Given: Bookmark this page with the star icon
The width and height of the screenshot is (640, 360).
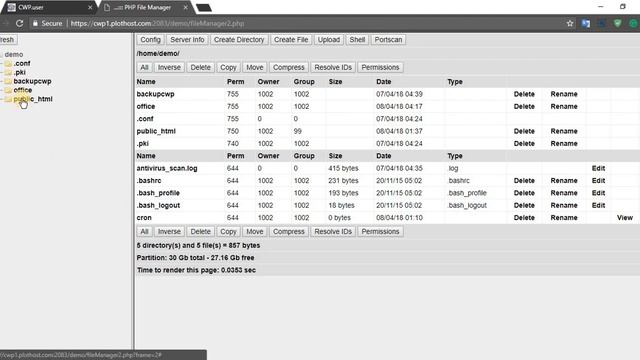Looking at the screenshot, I should coord(570,24).
